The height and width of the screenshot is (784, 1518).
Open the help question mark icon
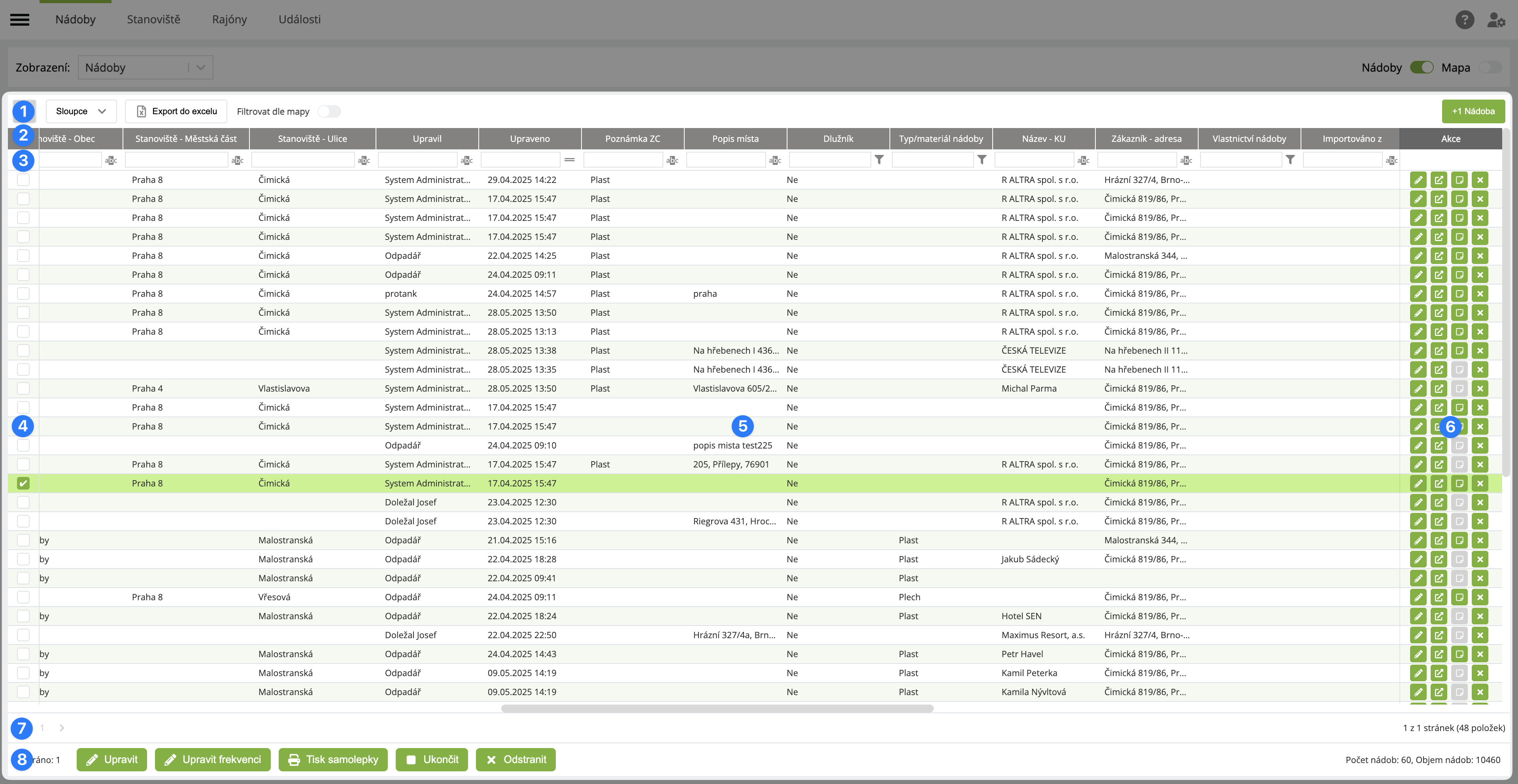1464,19
